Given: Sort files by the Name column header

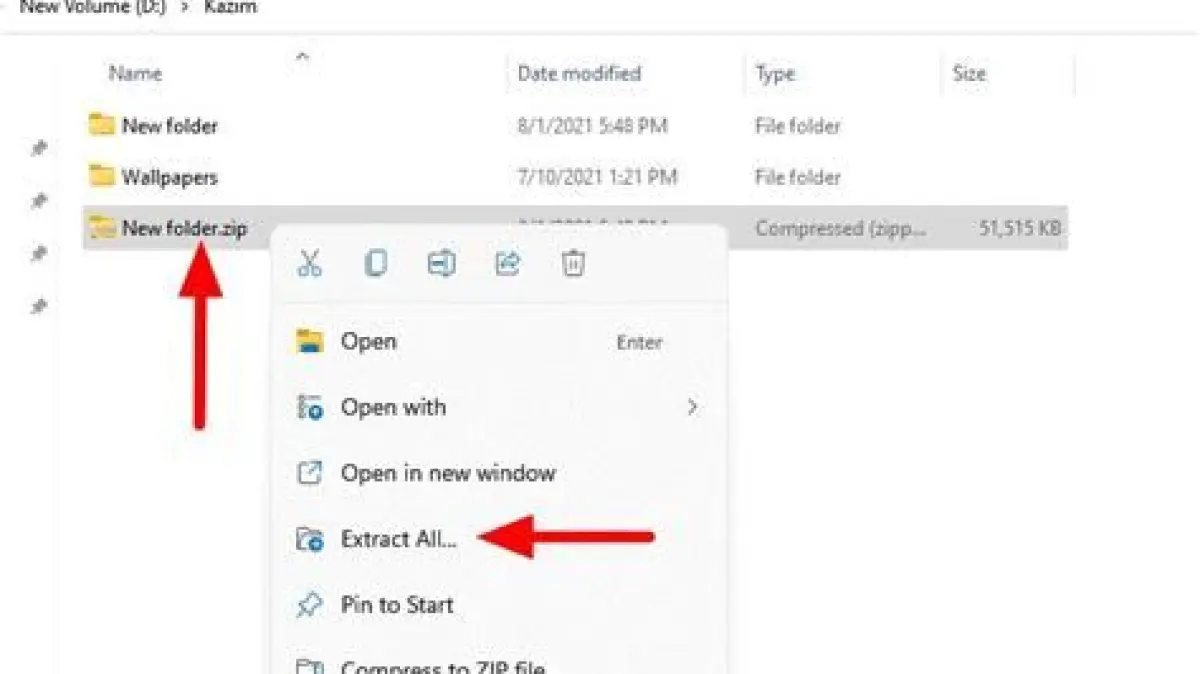Looking at the screenshot, I should 136,73.
